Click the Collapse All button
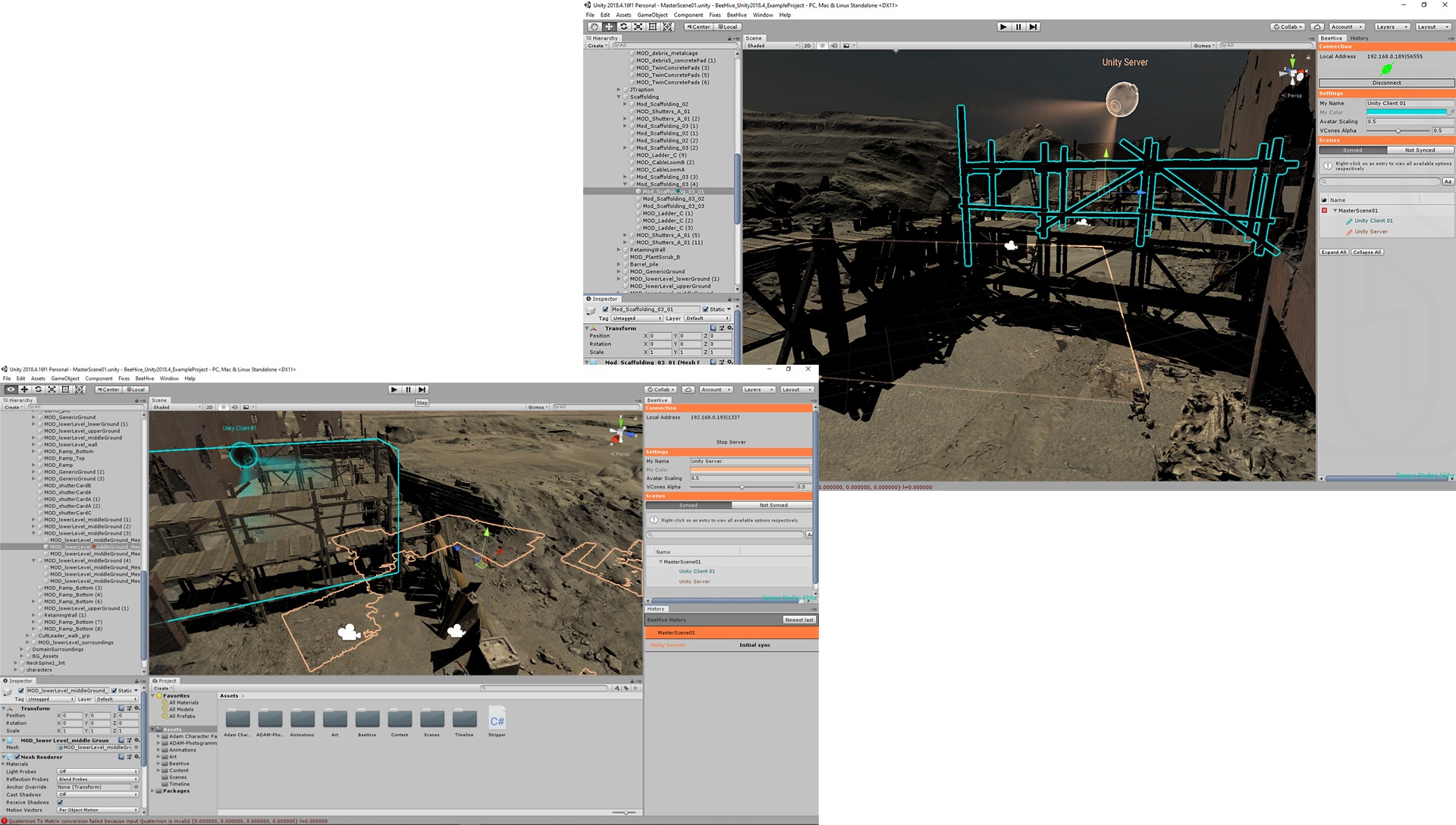This screenshot has height=825, width=1456. pyautogui.click(x=1367, y=253)
